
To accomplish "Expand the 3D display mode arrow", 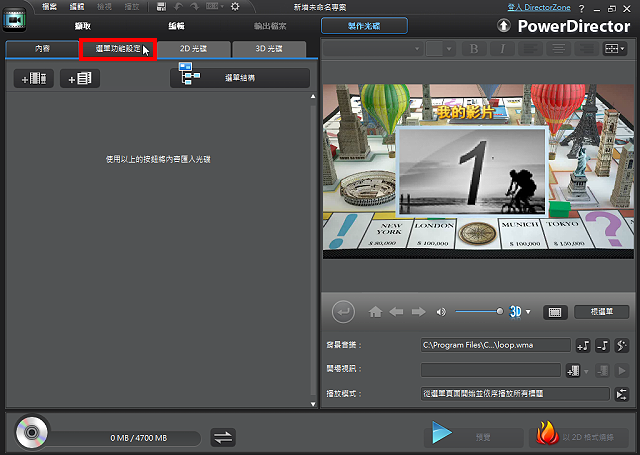I will pyautogui.click(x=528, y=312).
